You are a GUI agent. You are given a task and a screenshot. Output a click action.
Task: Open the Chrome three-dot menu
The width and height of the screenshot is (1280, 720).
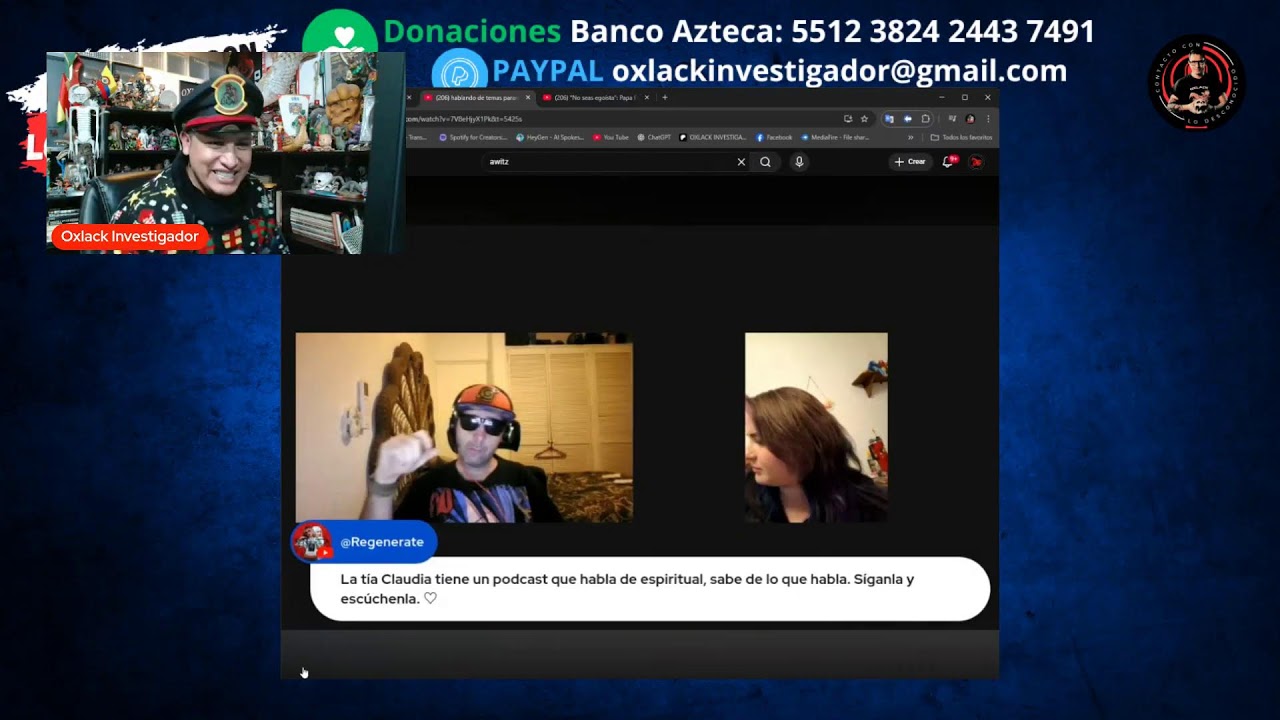coord(988,119)
